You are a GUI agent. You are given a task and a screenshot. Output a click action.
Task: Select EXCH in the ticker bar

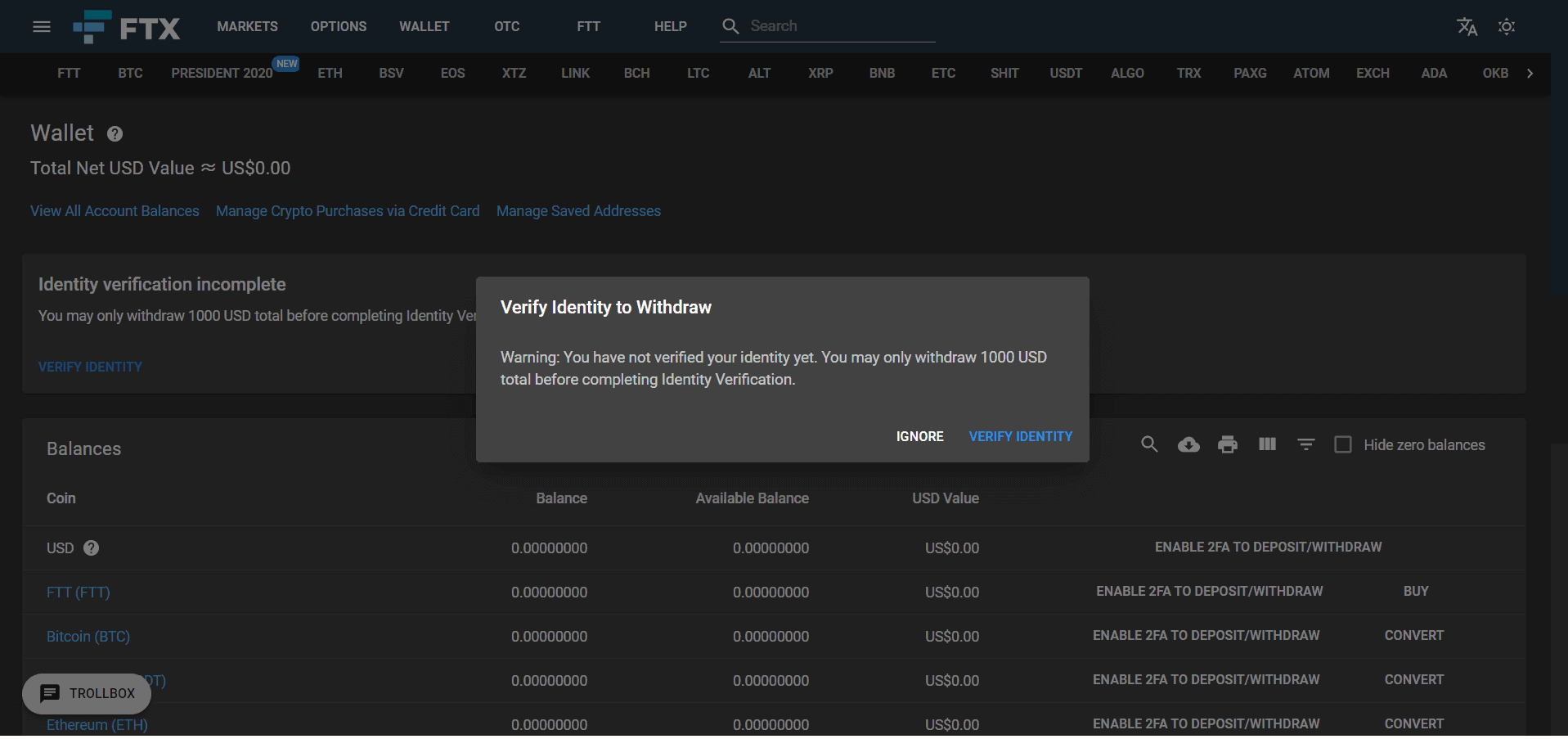click(1373, 74)
